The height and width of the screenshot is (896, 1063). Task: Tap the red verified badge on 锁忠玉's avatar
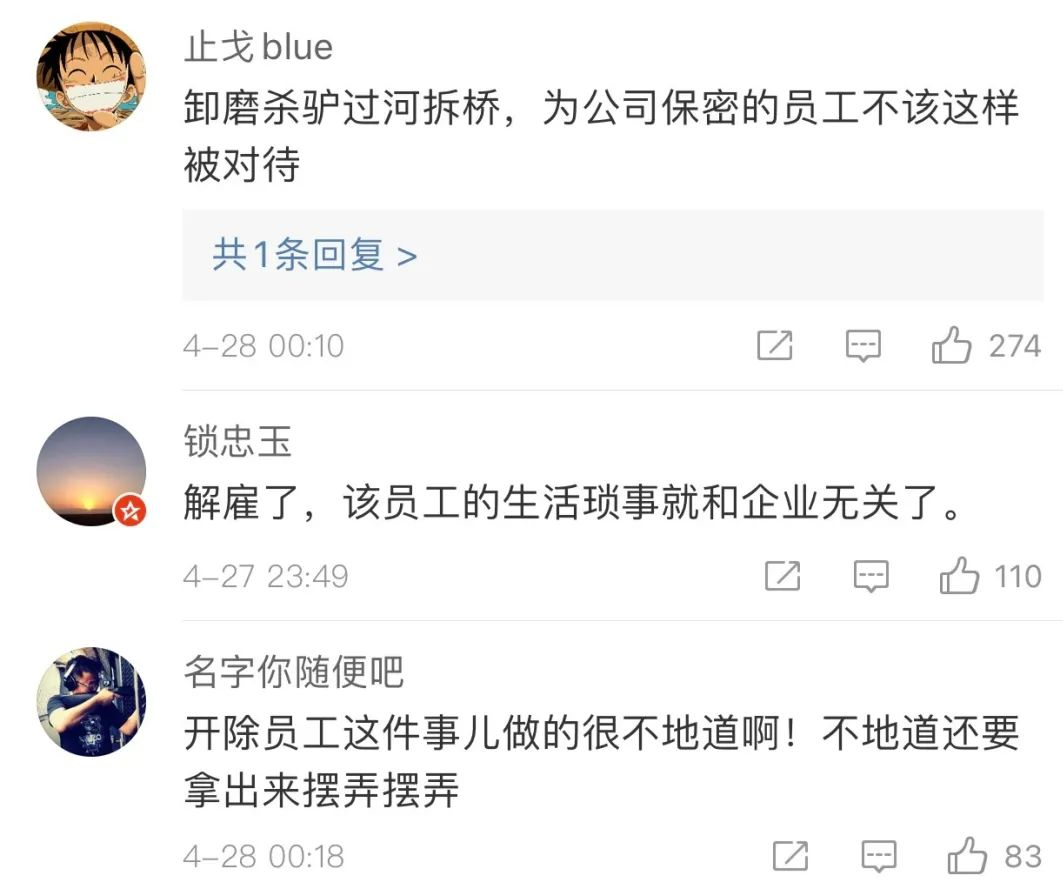click(x=130, y=510)
